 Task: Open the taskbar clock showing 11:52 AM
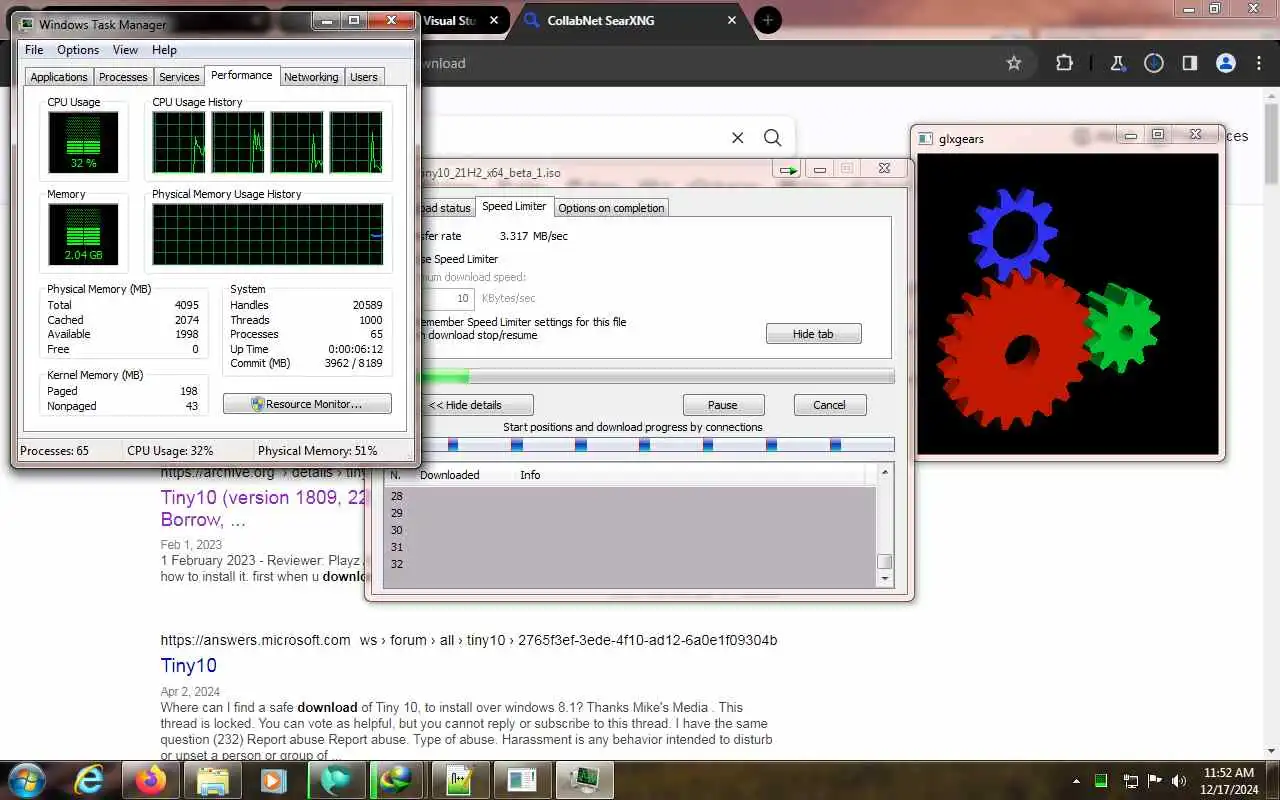[x=1229, y=781]
